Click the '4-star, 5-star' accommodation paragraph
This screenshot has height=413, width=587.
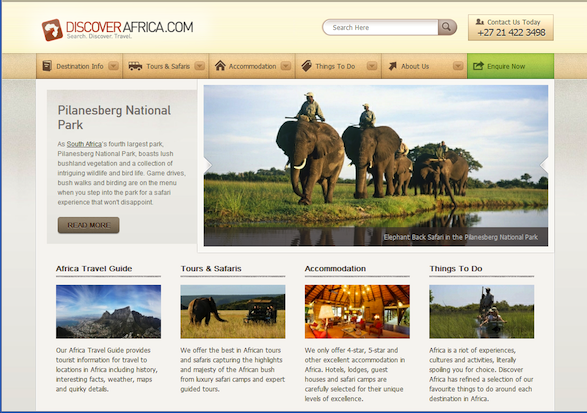(x=355, y=374)
